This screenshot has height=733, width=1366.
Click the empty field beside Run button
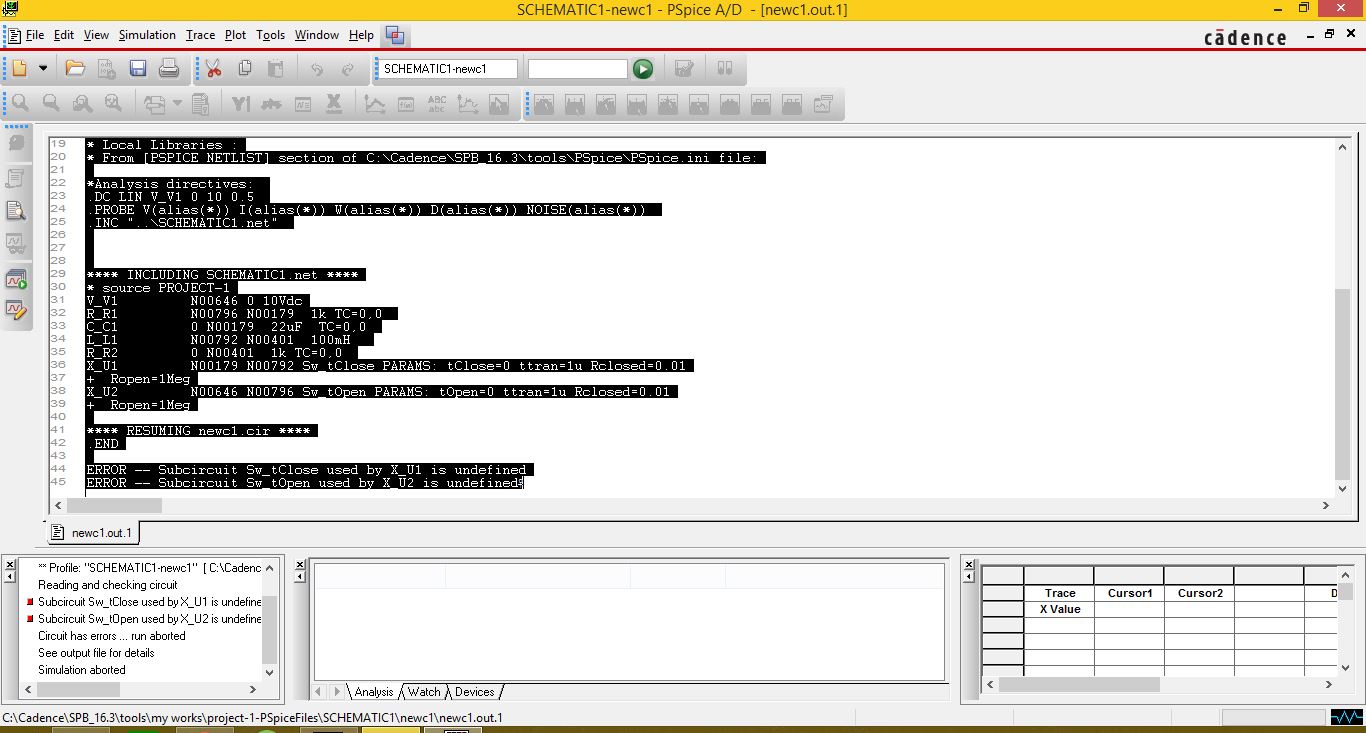[577, 69]
